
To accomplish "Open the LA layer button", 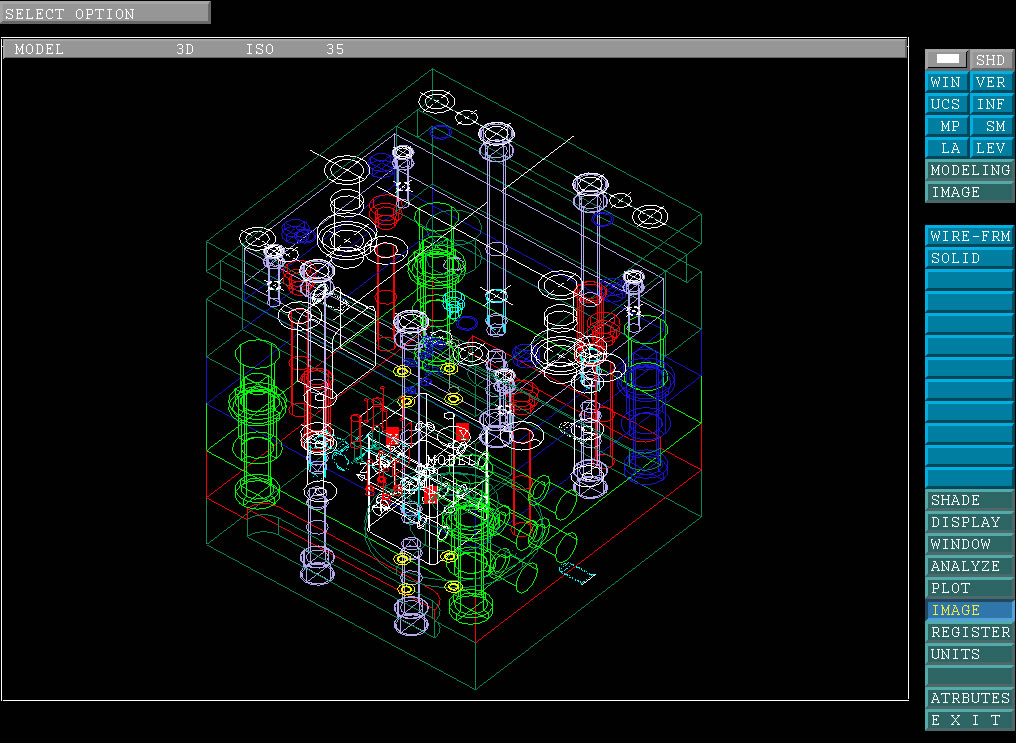I will click(x=946, y=148).
